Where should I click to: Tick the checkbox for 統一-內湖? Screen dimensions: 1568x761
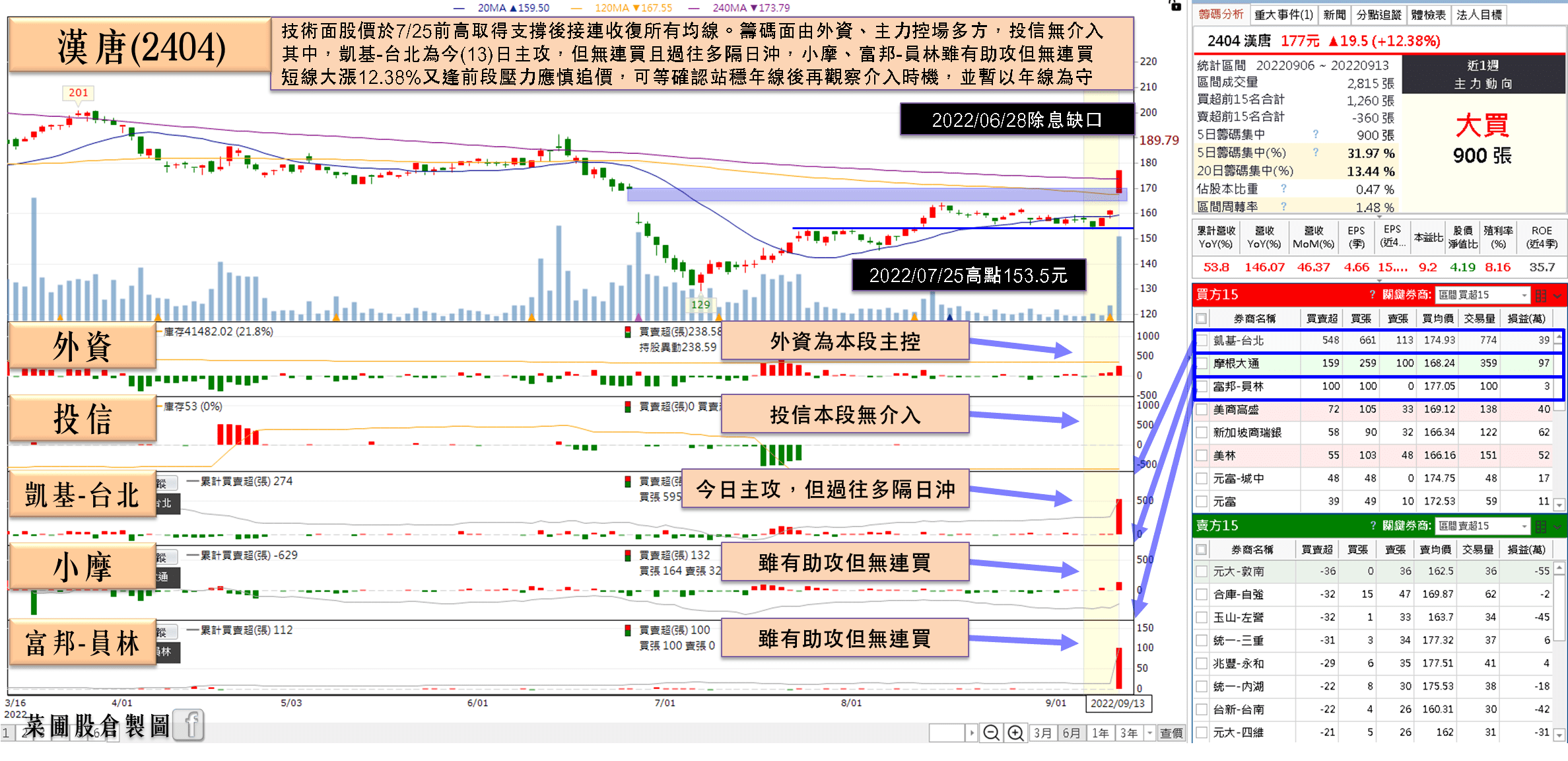click(x=1202, y=686)
